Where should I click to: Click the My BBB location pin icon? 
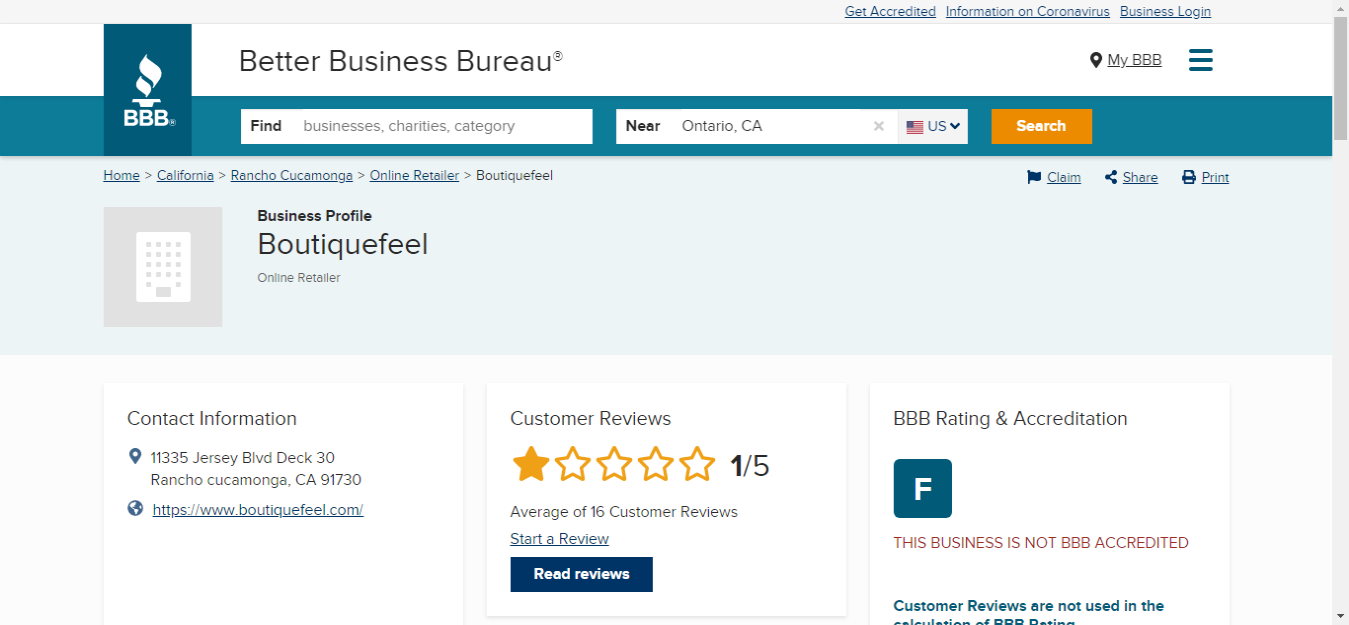pos(1095,60)
